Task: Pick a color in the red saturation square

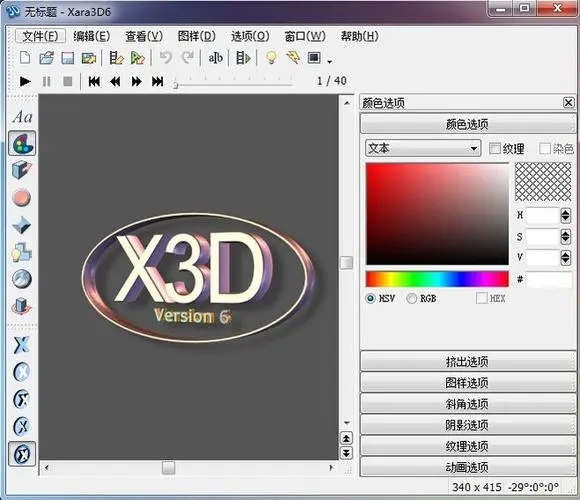Action: (437, 214)
